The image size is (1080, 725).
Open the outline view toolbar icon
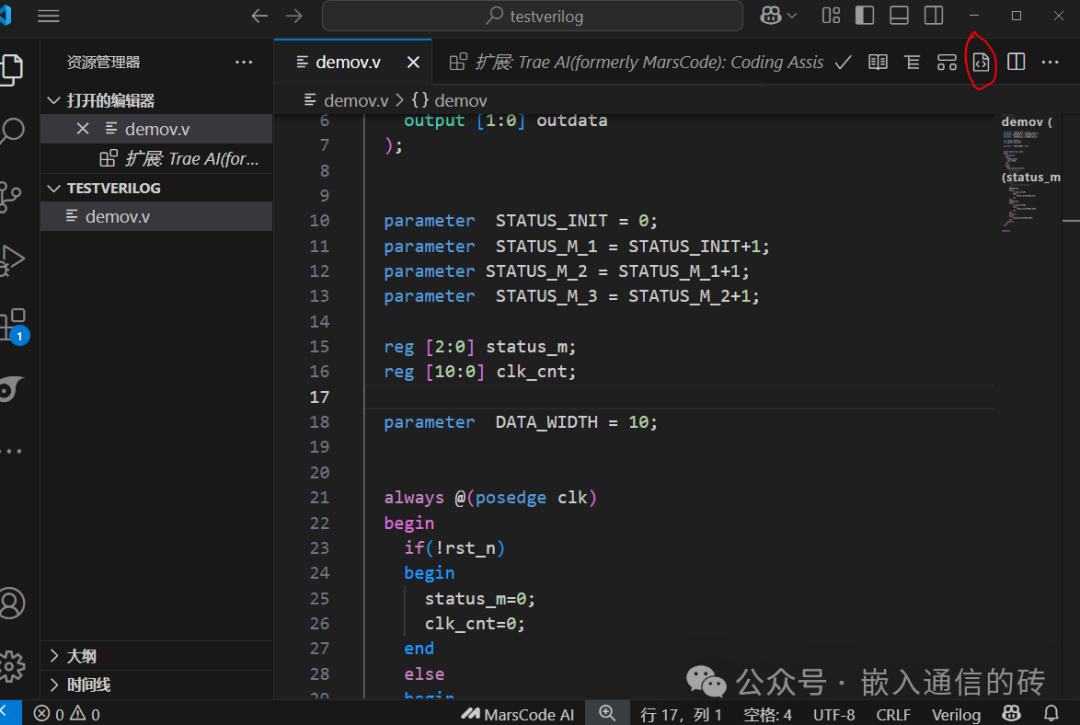pyautogui.click(x=912, y=61)
